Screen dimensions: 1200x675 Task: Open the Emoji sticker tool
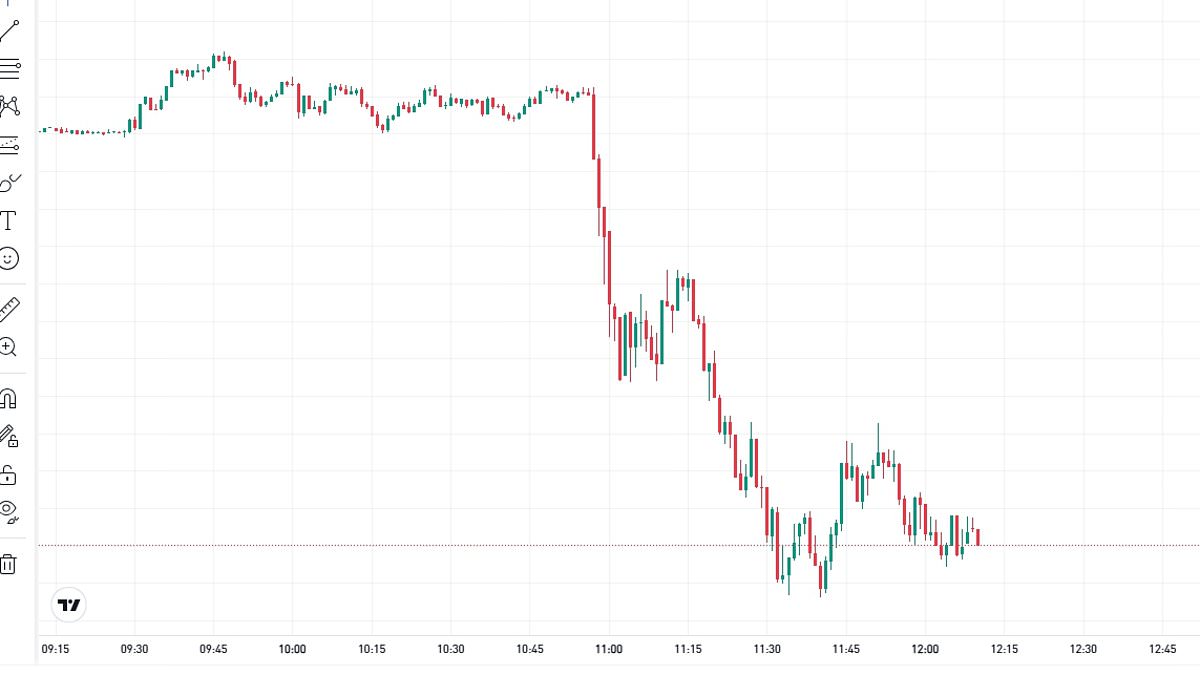pyautogui.click(x=10, y=258)
